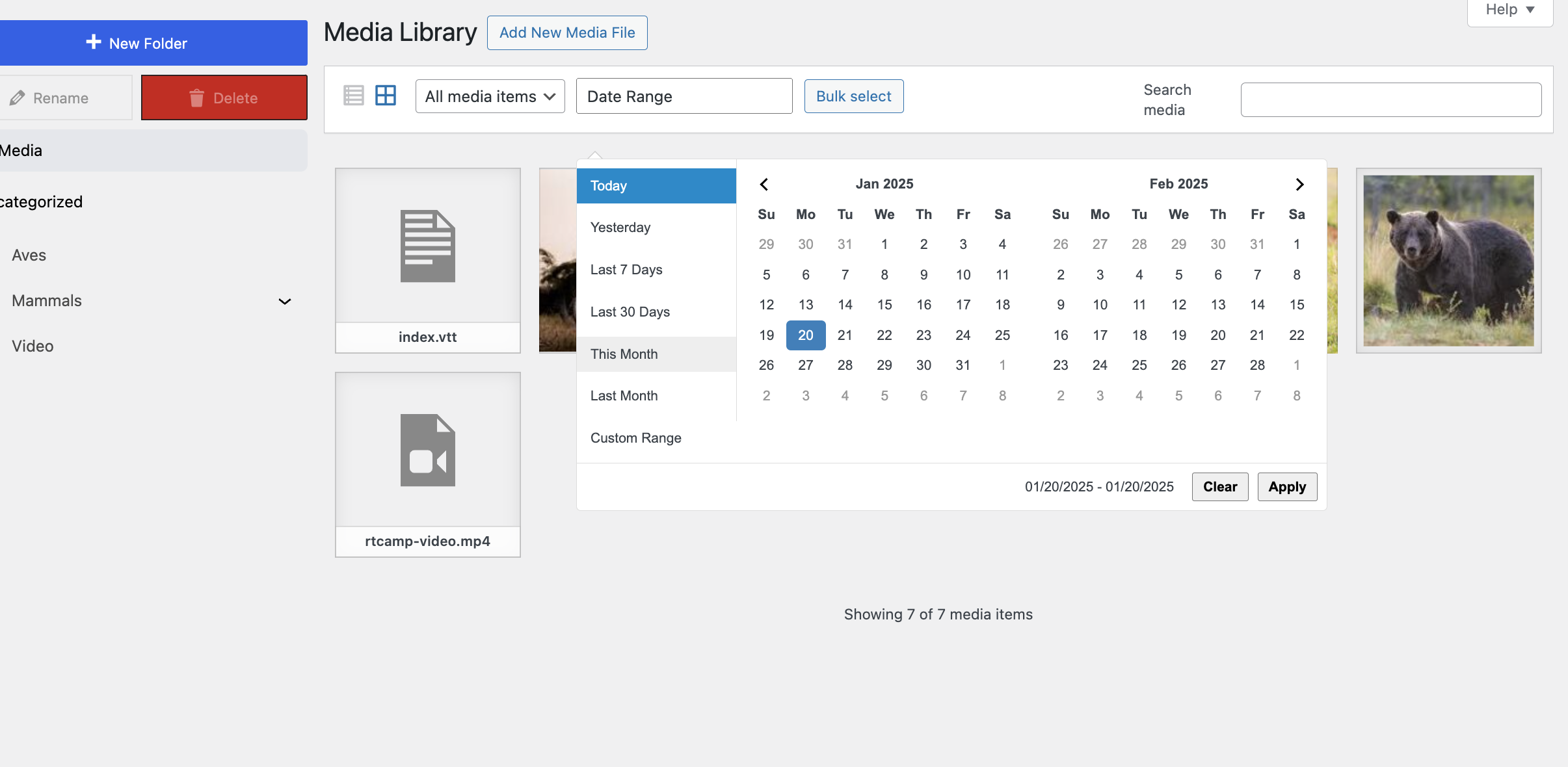Choose the Last Month preset

[624, 396]
